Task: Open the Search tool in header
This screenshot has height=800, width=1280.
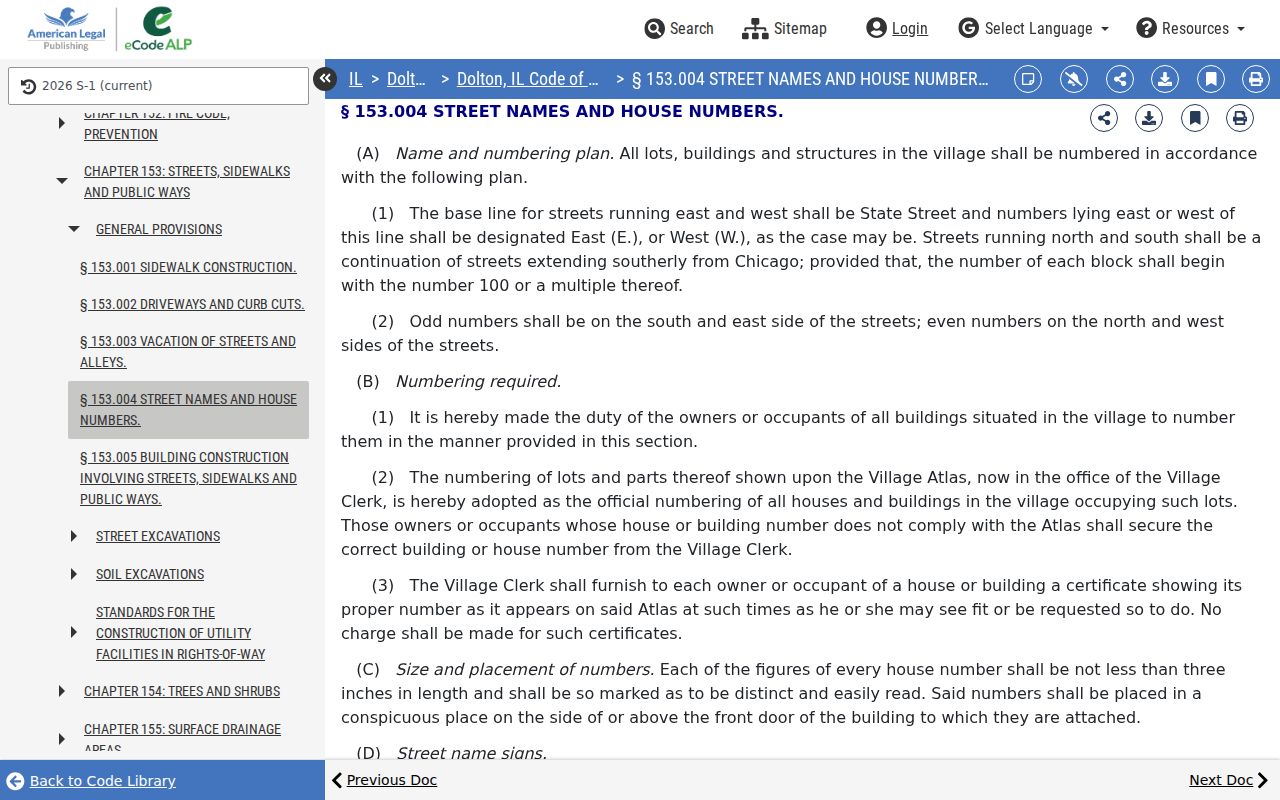Action: (x=679, y=28)
